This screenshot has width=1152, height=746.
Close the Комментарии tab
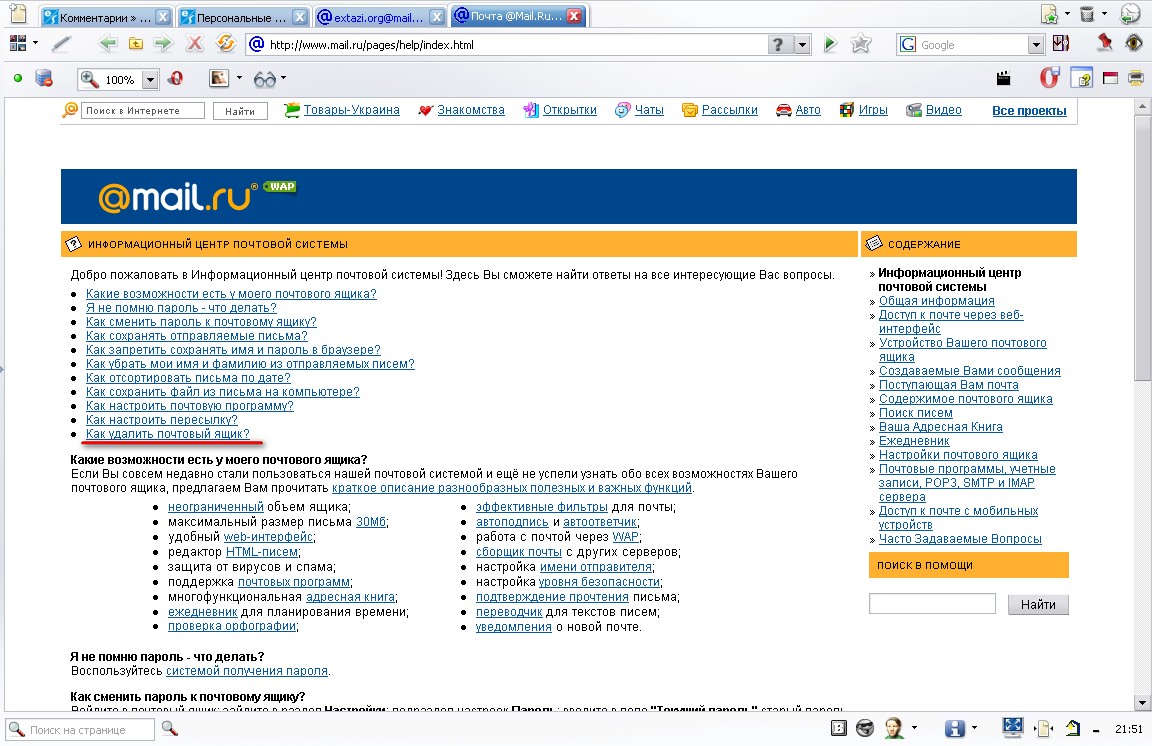164,17
